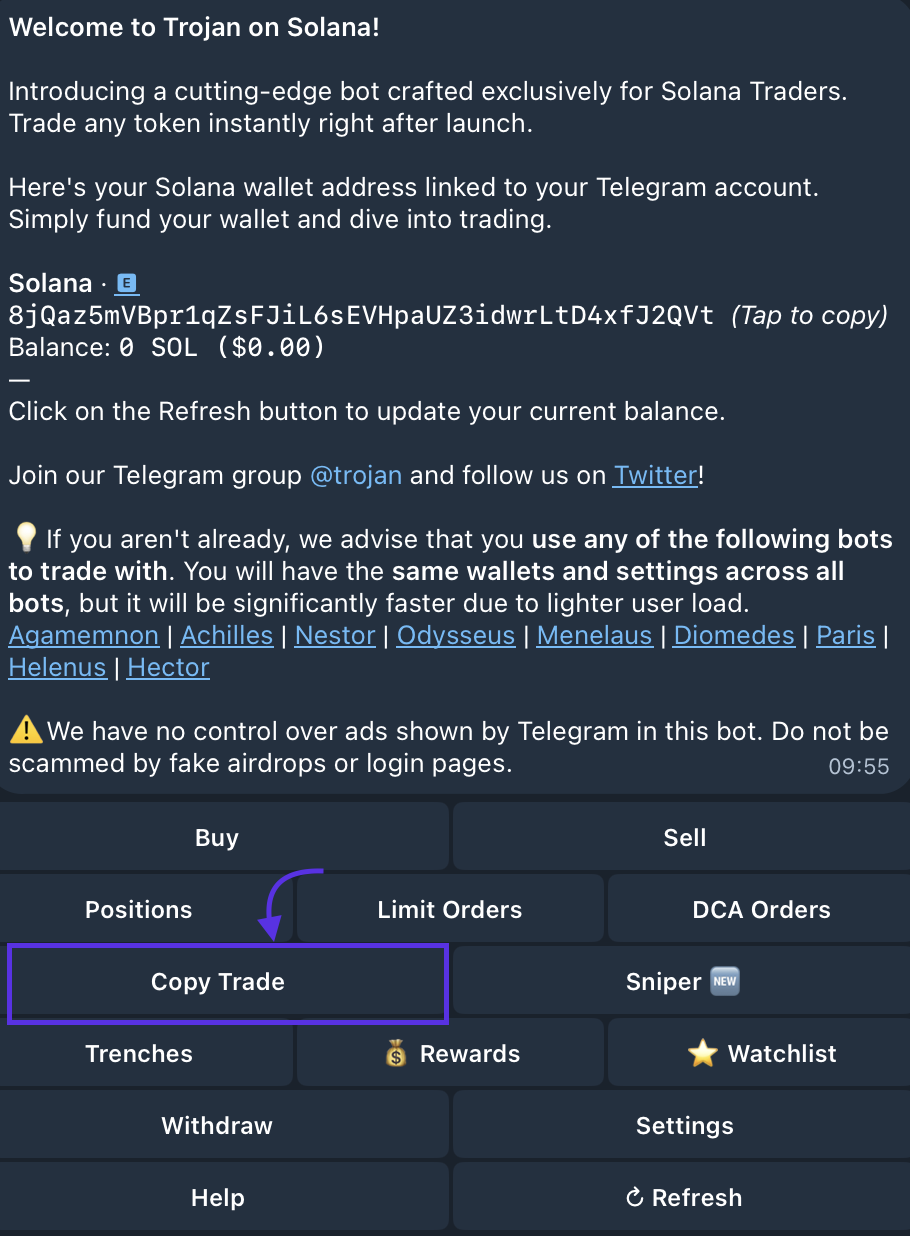Open the Positions menu
Screen dimensions: 910x1236
139,910
